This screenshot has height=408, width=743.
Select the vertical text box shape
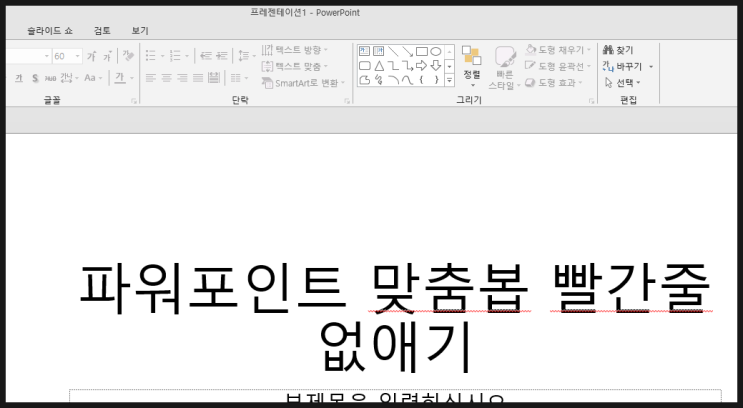tap(379, 51)
